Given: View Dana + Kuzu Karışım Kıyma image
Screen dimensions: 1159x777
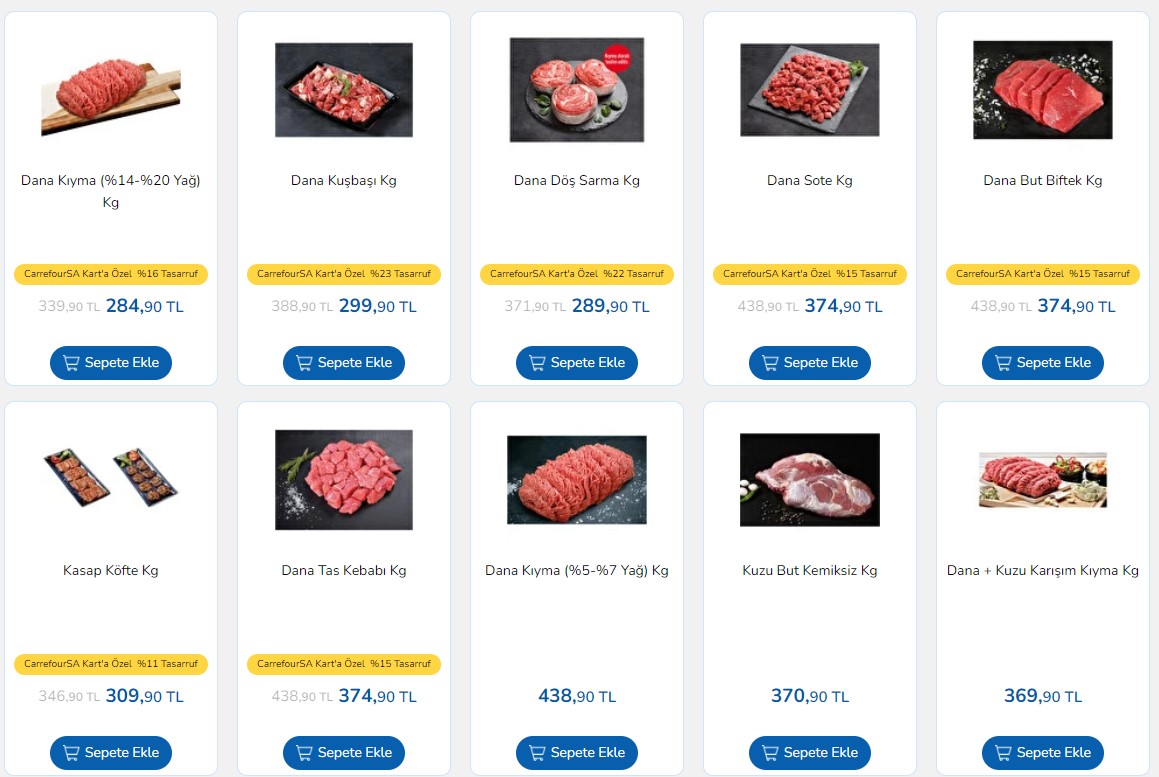Looking at the screenshot, I should click(x=1042, y=480).
